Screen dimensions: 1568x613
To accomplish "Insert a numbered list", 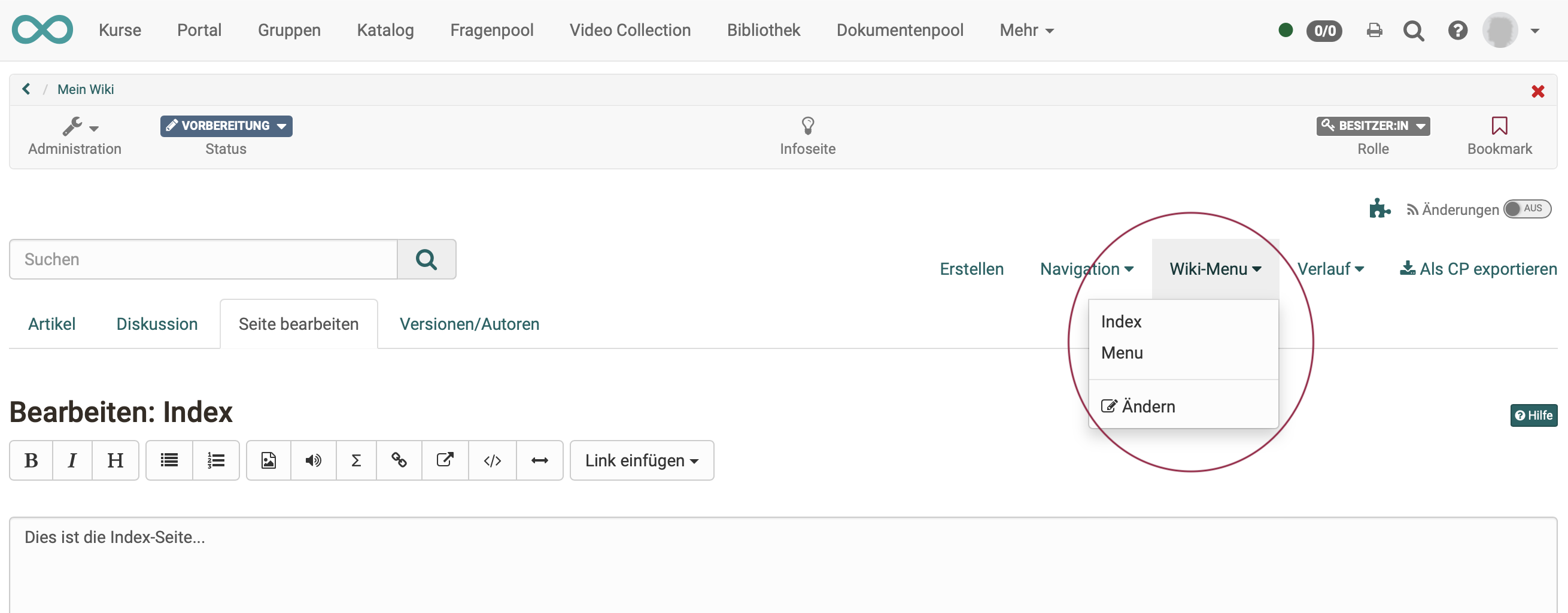I will [x=216, y=460].
